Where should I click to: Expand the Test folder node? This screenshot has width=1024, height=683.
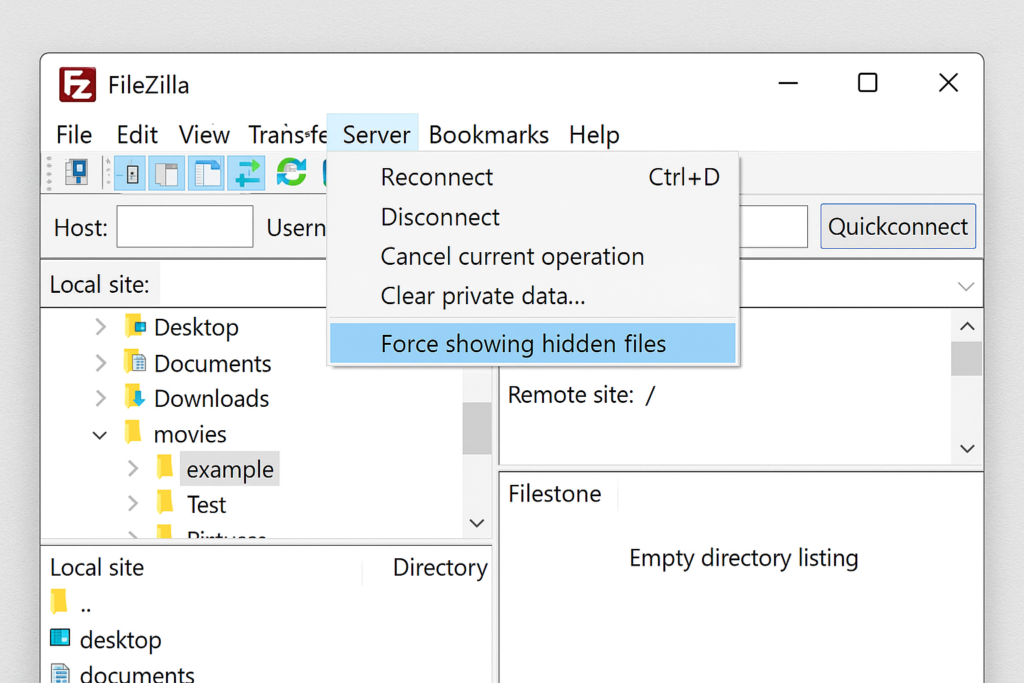coord(133,503)
